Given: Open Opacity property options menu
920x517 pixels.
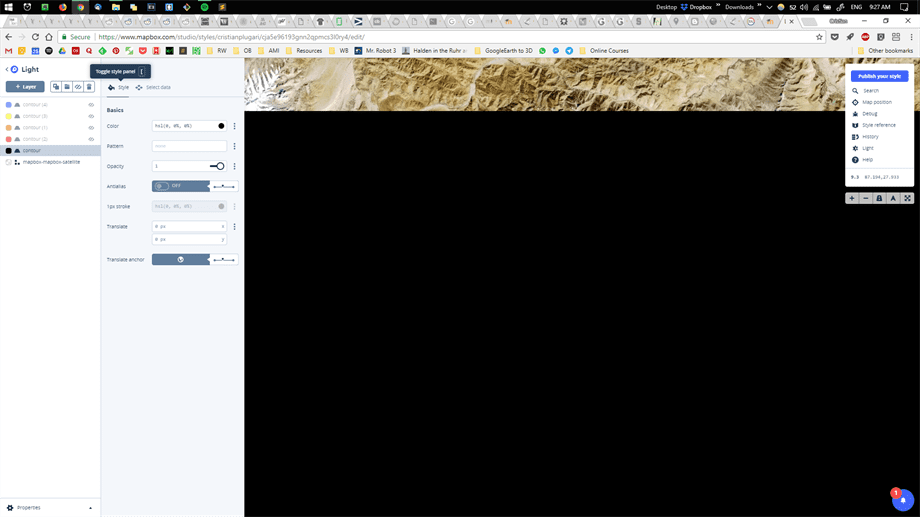Looking at the screenshot, I should tap(235, 167).
